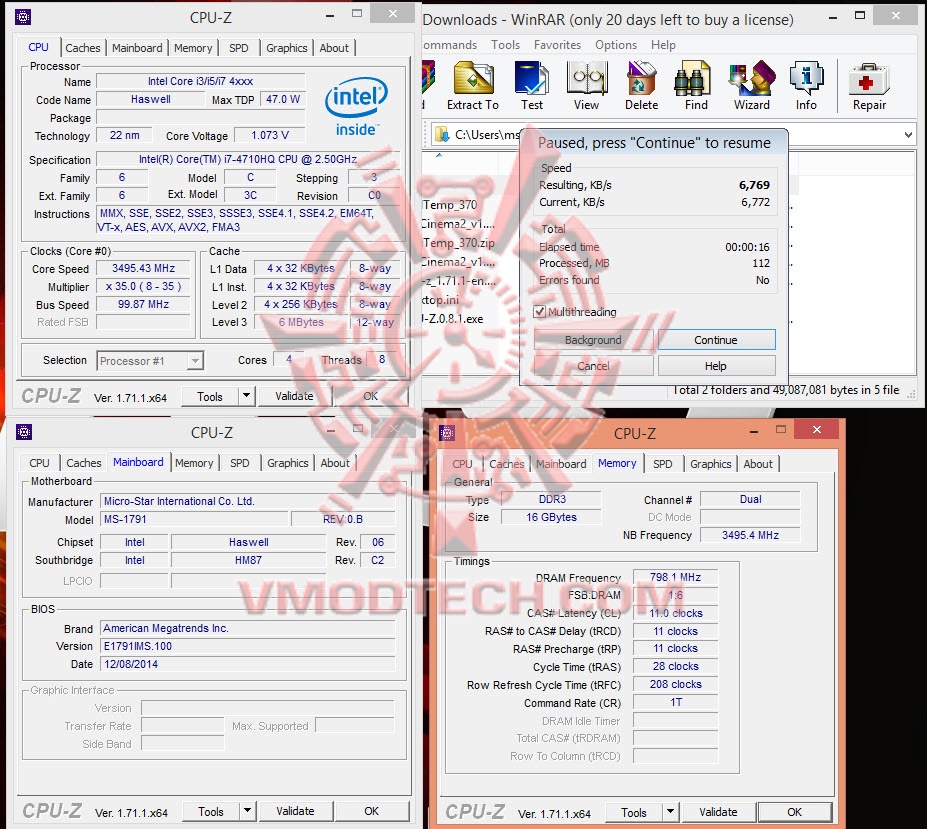Click the 16 GBytes memory size field

(551, 517)
